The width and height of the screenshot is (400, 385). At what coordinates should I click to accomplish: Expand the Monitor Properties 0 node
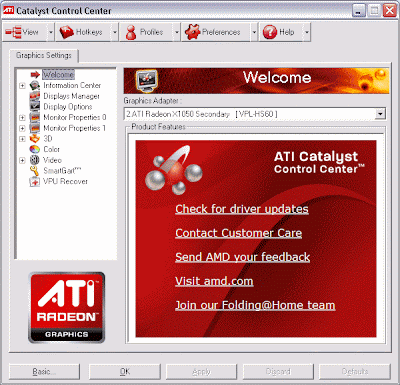[x=22, y=118]
